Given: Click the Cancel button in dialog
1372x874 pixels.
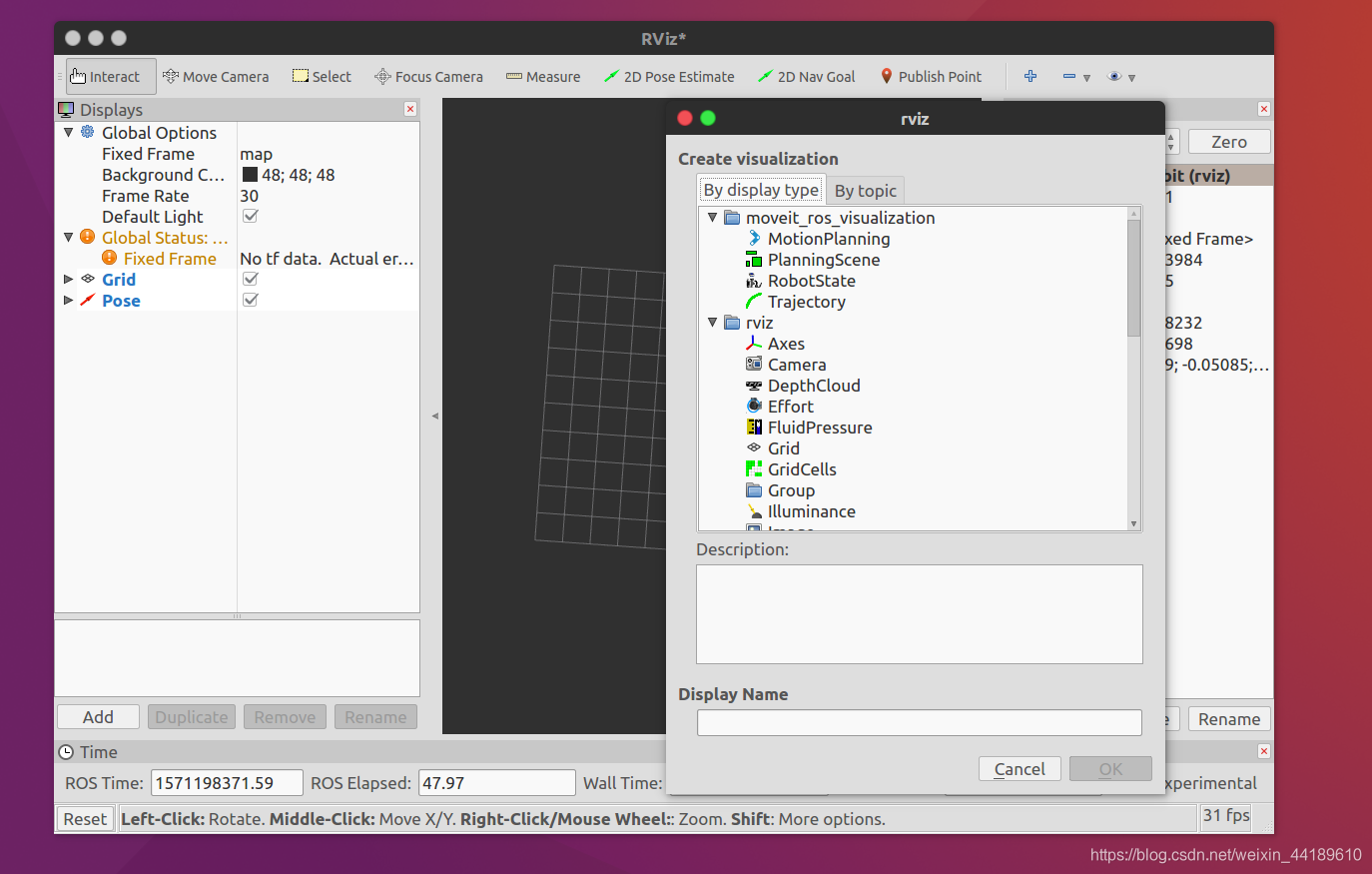Looking at the screenshot, I should pyautogui.click(x=1020, y=769).
